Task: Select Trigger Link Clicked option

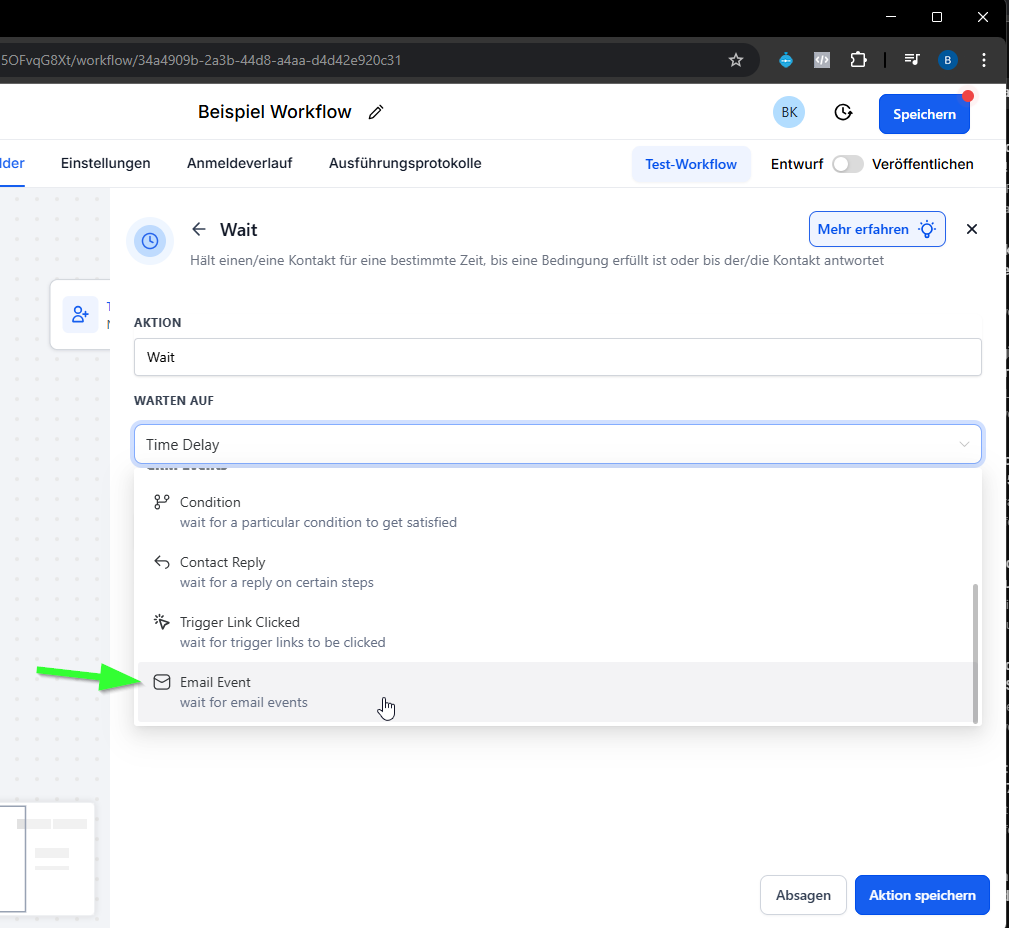Action: (555, 632)
